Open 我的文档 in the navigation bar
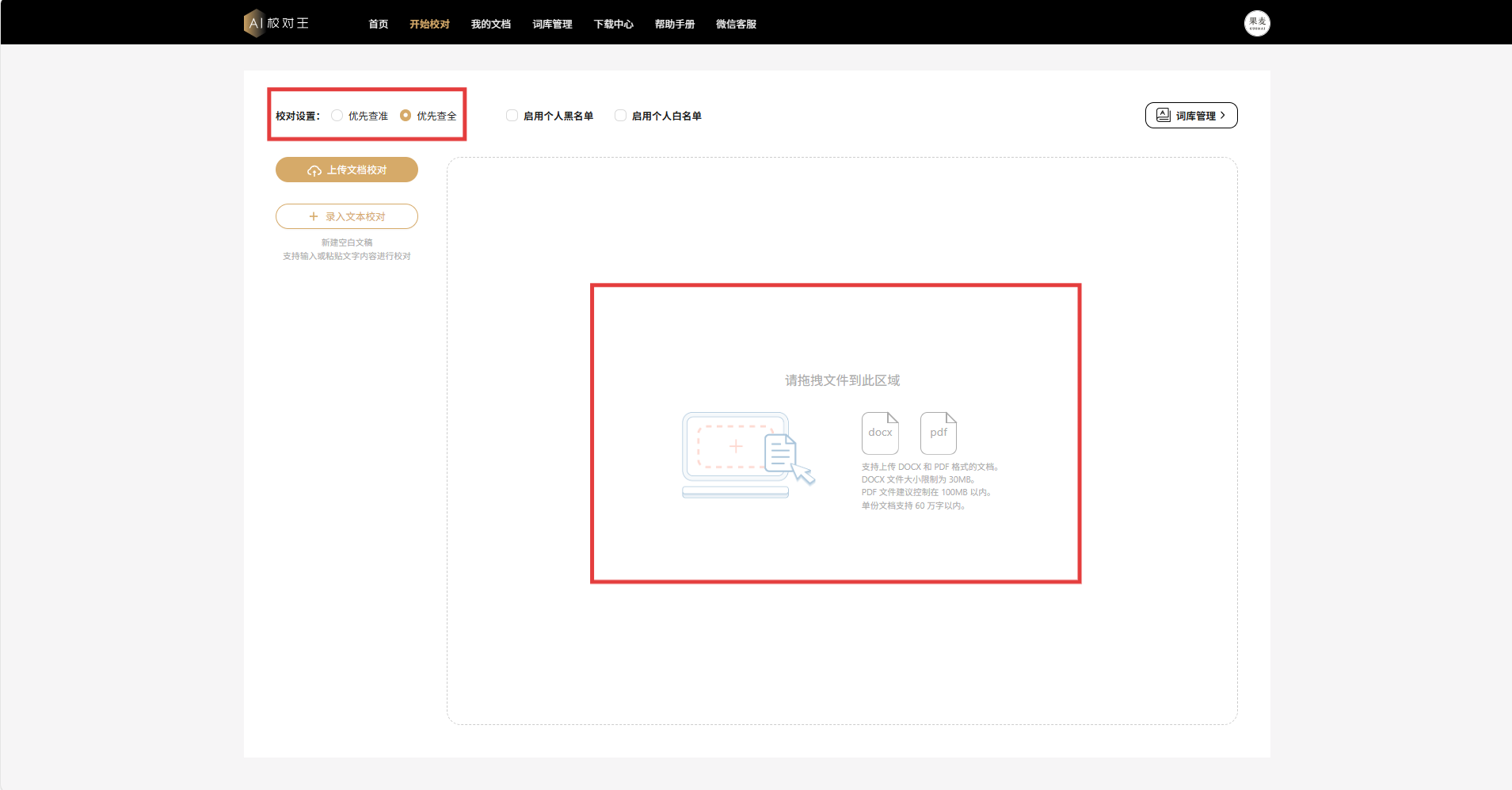1512x790 pixels. [x=491, y=24]
